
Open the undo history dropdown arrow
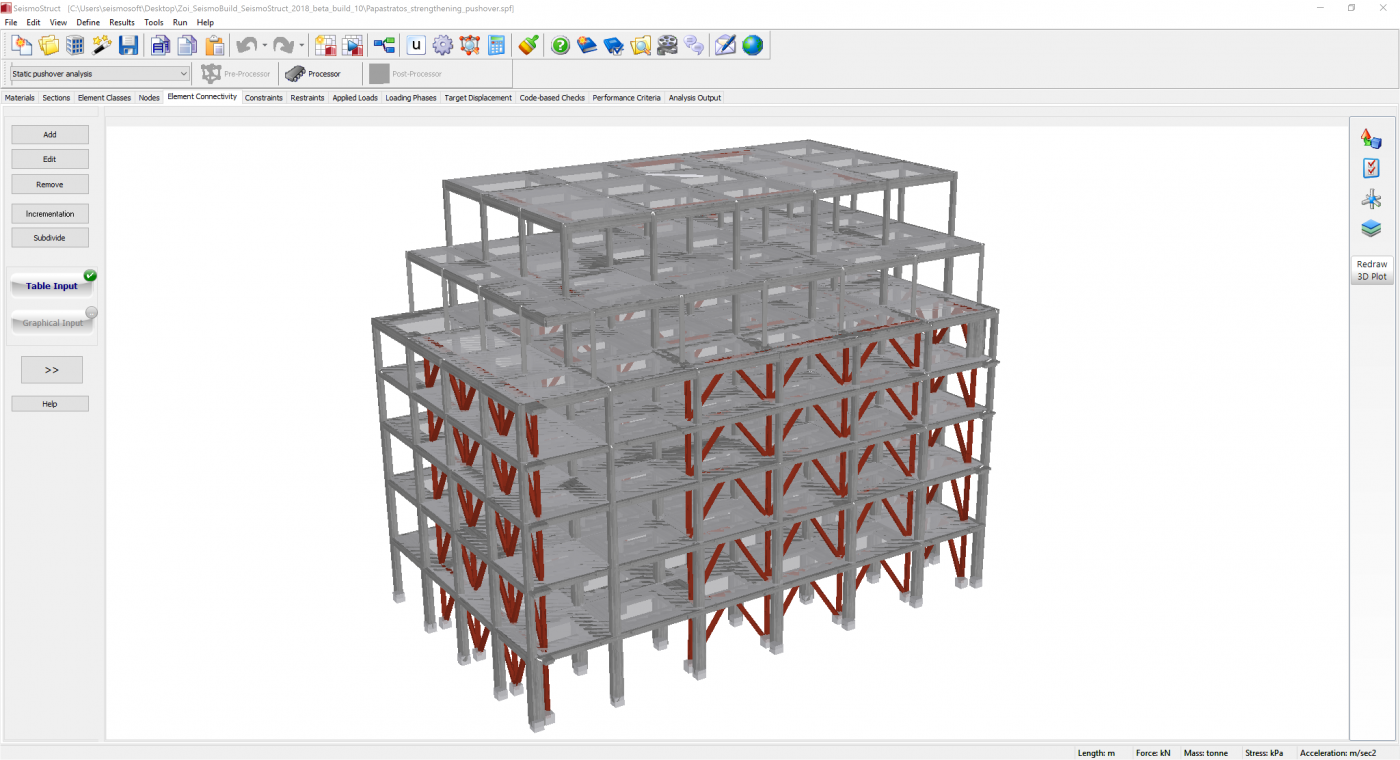[x=265, y=46]
